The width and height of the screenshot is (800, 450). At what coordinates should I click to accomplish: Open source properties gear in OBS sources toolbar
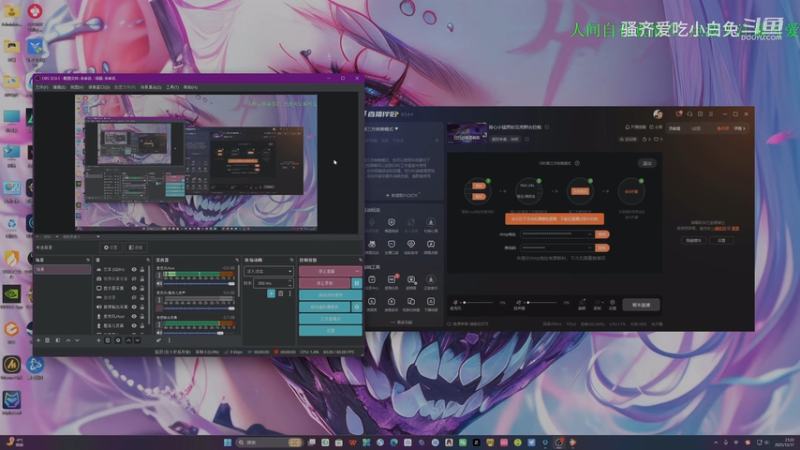[118, 340]
